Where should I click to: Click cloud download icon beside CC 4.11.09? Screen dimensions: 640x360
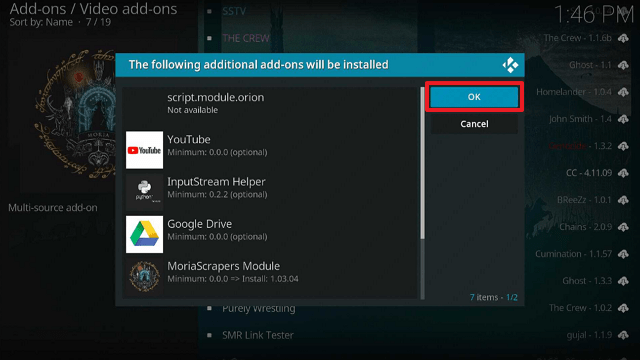623,173
